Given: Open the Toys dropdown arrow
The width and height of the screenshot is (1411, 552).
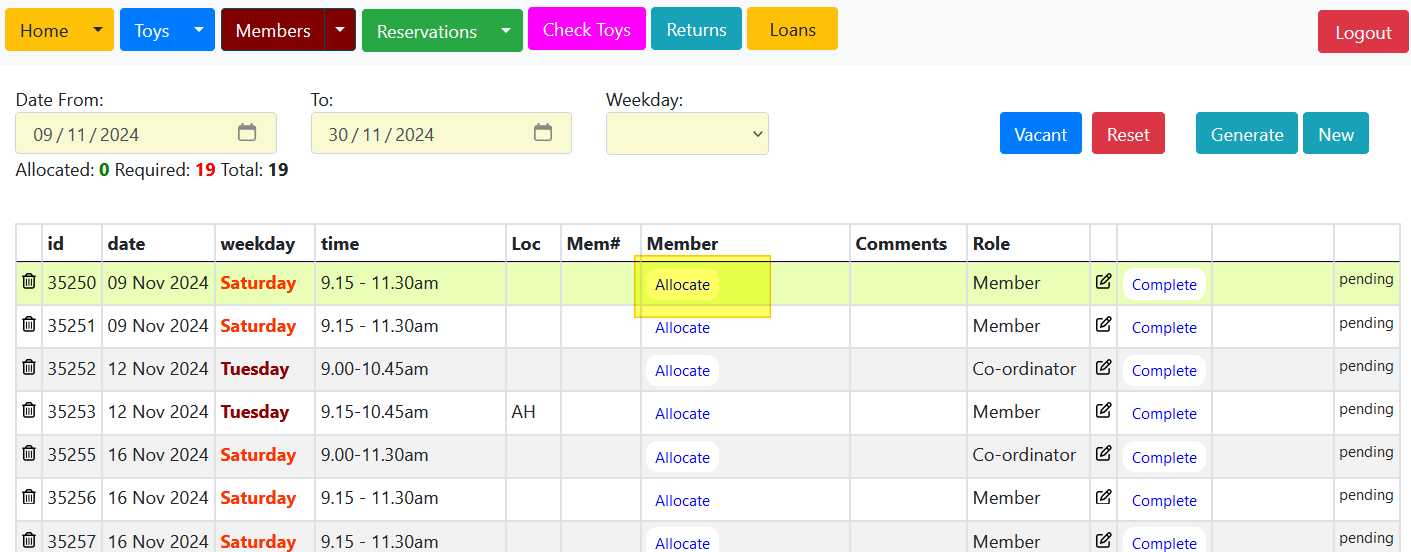Looking at the screenshot, I should [x=199, y=30].
